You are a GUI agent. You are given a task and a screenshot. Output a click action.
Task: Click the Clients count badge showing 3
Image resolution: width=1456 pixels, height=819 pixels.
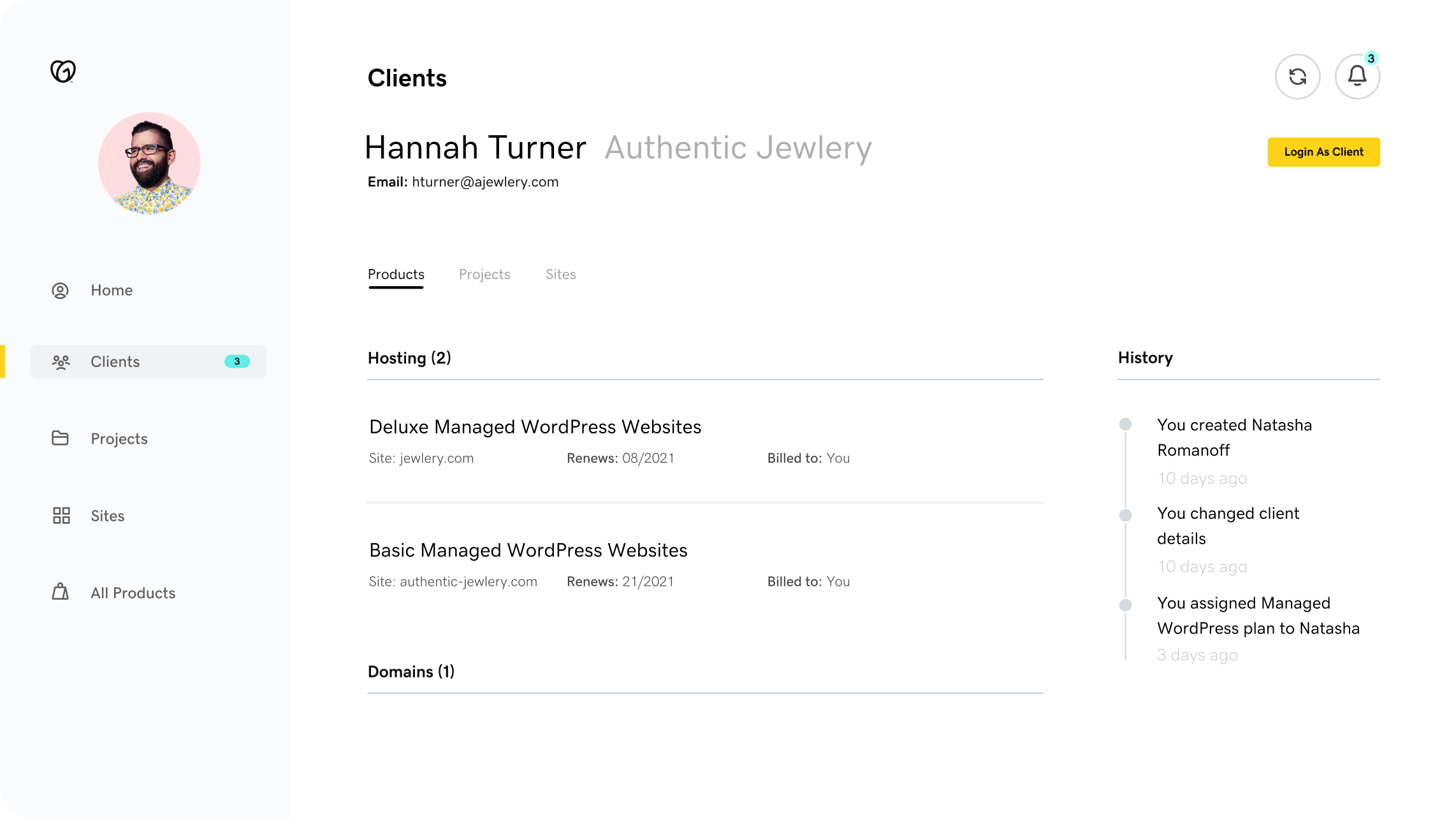click(x=237, y=361)
